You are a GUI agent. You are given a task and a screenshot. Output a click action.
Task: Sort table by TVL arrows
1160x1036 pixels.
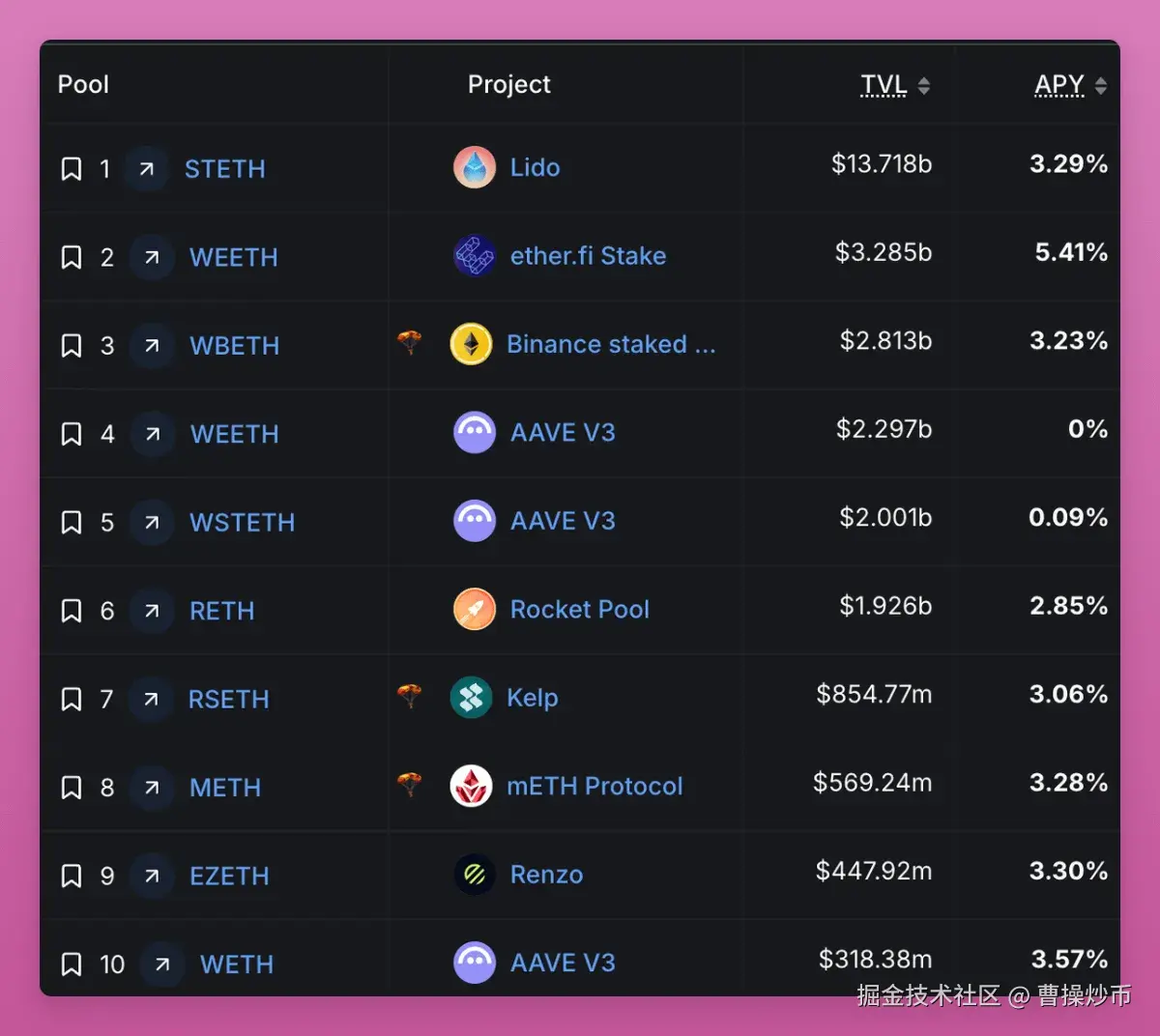[x=924, y=86]
